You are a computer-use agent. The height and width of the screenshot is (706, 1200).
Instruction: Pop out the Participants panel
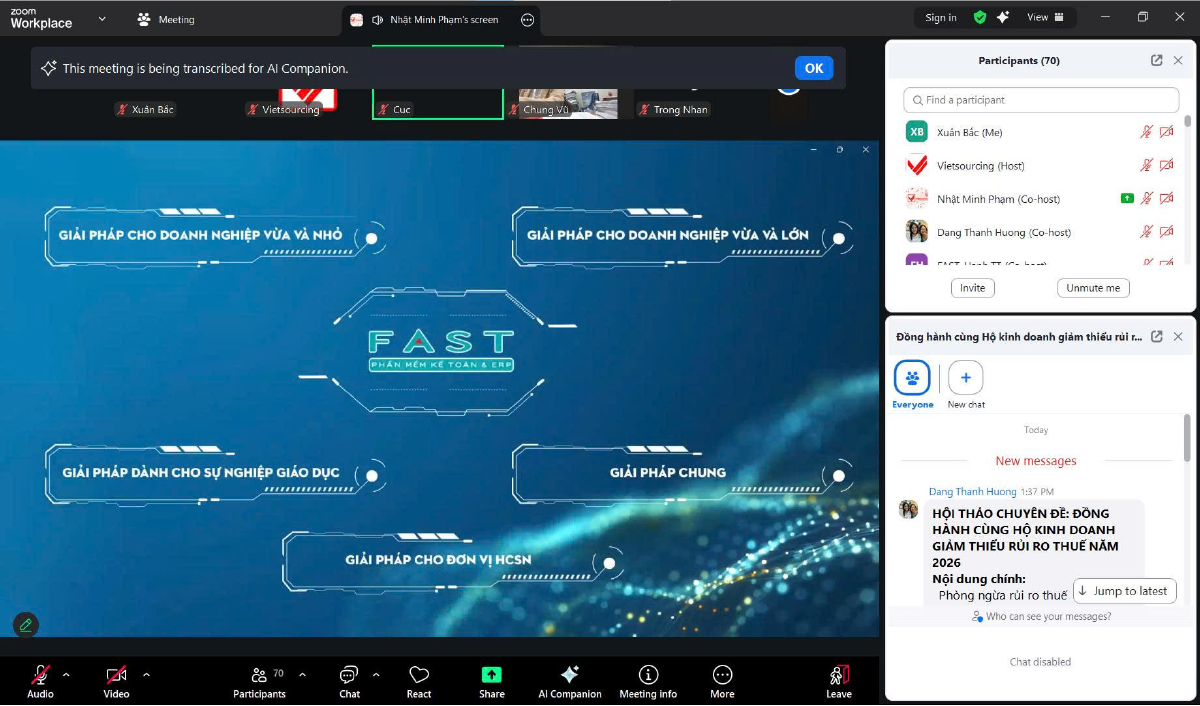(x=1156, y=61)
